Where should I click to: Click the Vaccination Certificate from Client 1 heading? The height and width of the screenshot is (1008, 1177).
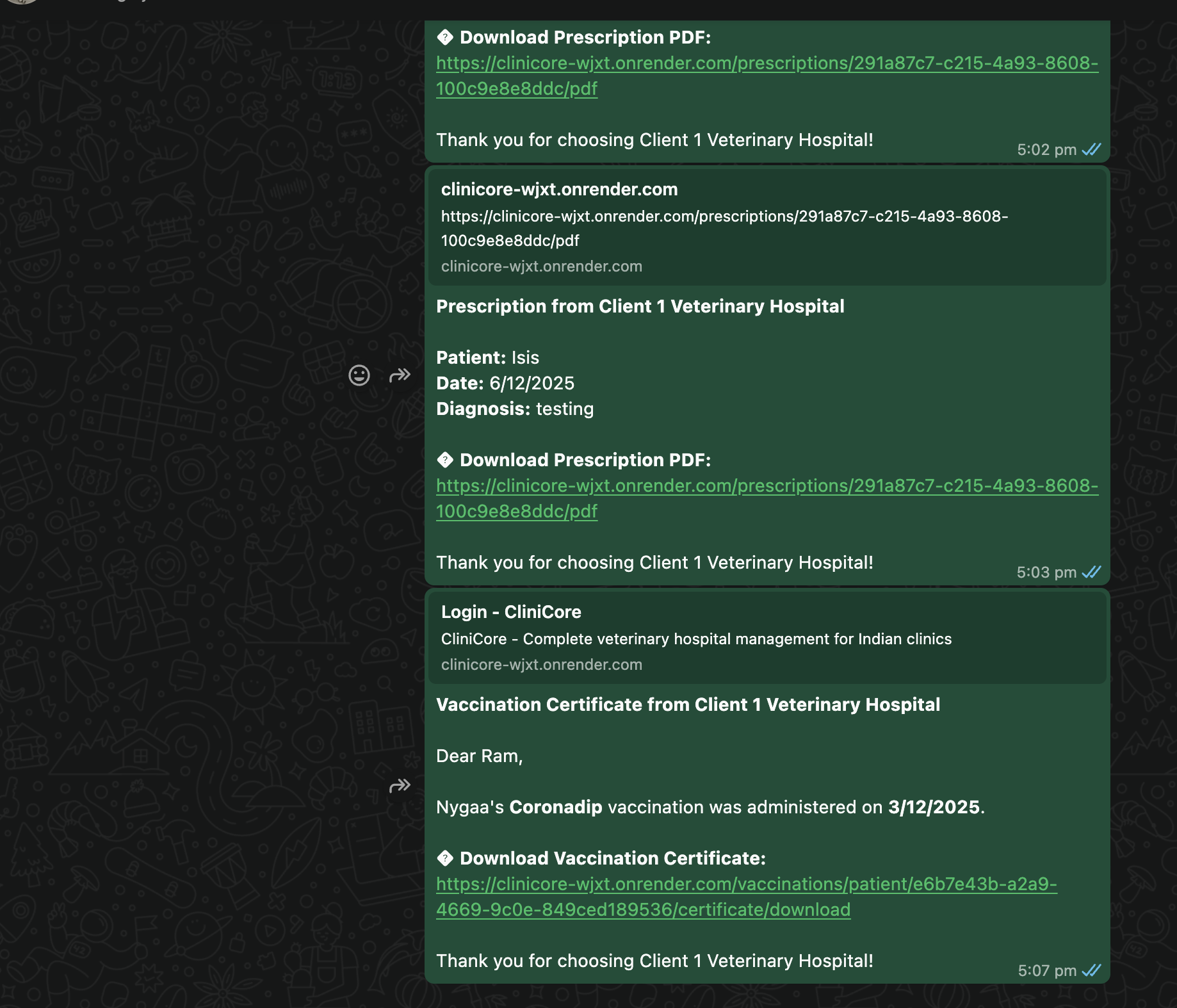coord(688,705)
